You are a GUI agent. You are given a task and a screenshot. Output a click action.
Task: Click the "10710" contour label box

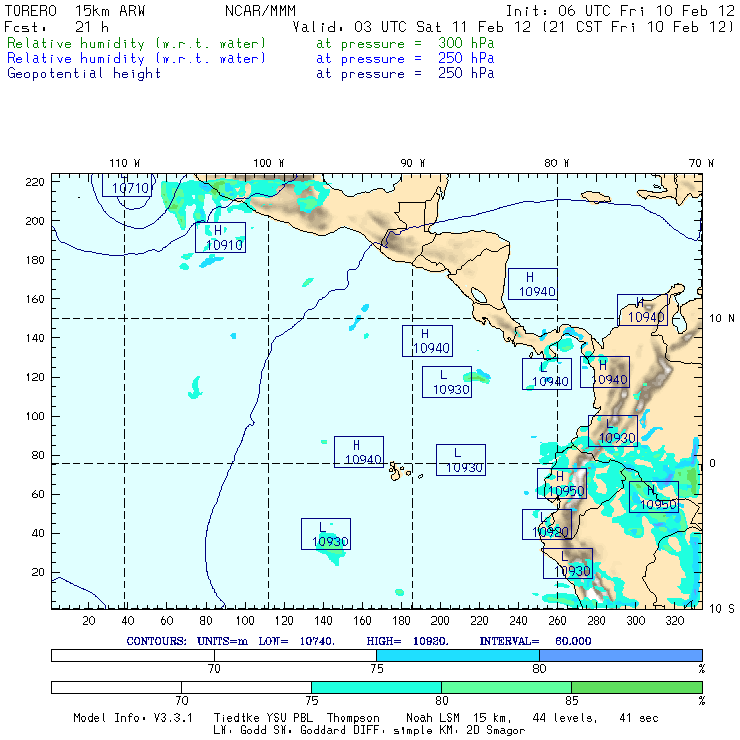tap(126, 185)
